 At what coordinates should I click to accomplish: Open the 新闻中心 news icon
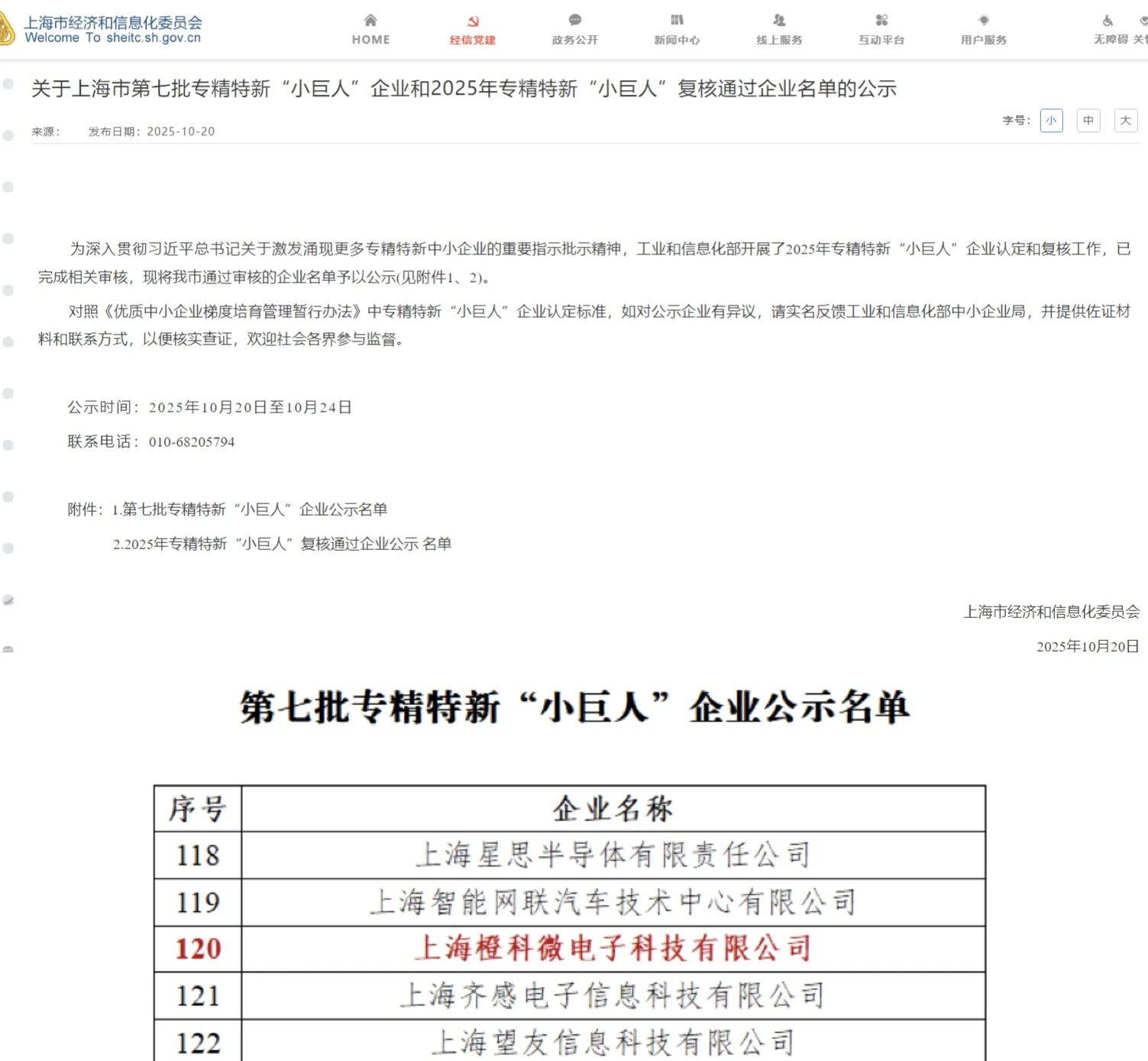(677, 21)
